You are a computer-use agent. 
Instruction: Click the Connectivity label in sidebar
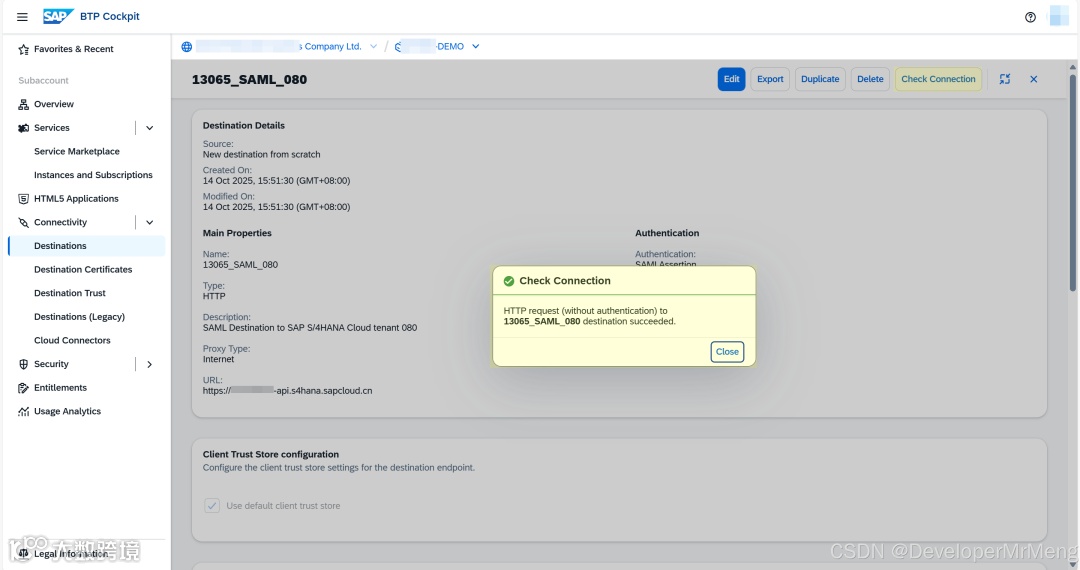click(x=61, y=222)
